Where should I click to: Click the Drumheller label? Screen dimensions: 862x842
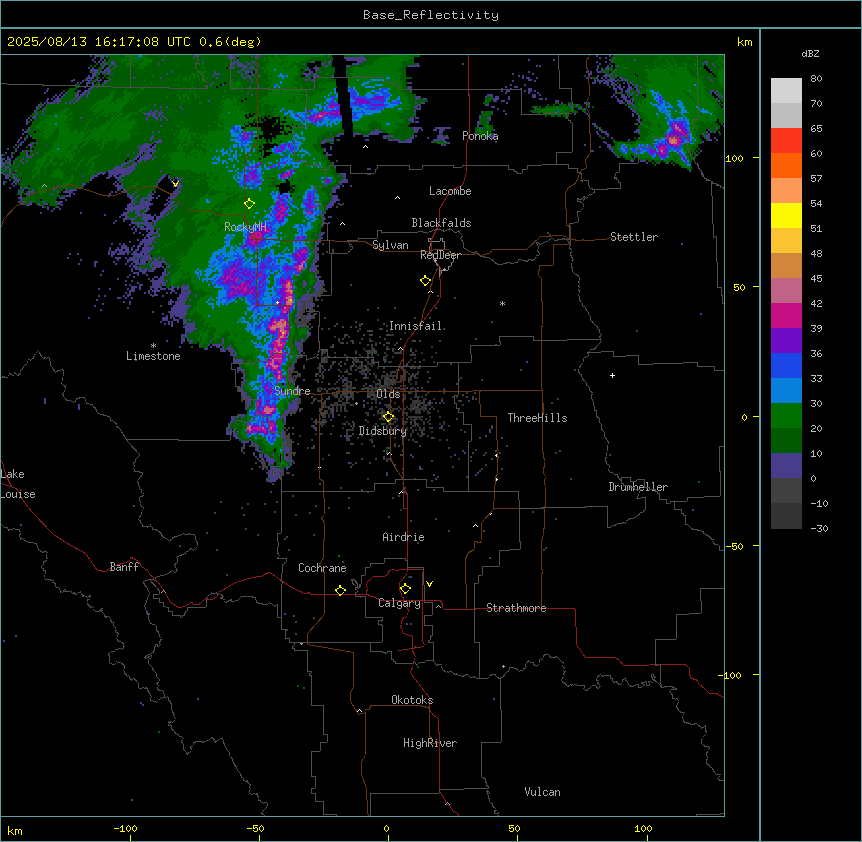coord(638,487)
